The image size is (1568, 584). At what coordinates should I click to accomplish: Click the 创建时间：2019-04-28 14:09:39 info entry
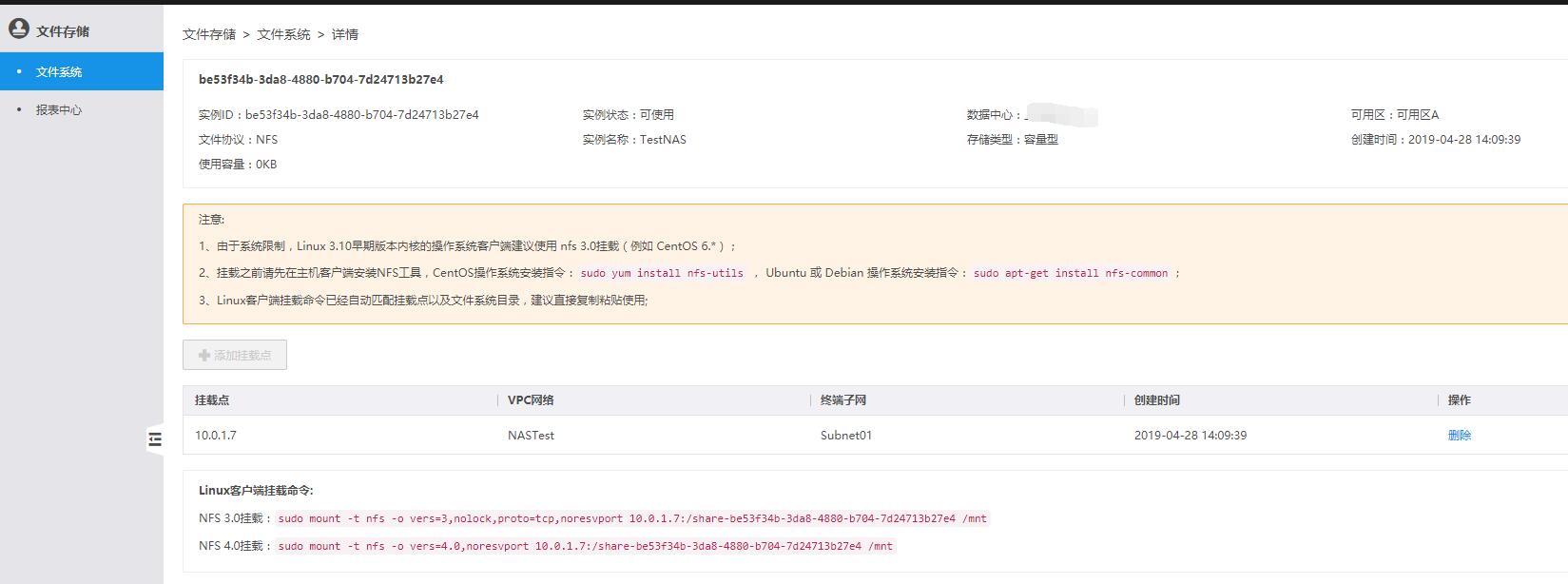pyautogui.click(x=1436, y=139)
